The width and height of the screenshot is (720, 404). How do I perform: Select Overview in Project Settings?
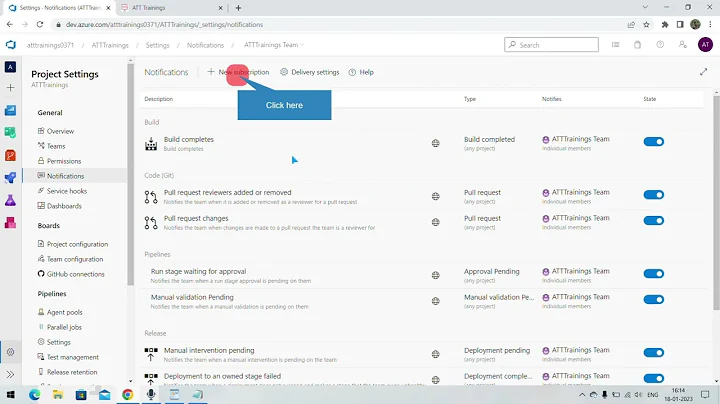click(60, 131)
